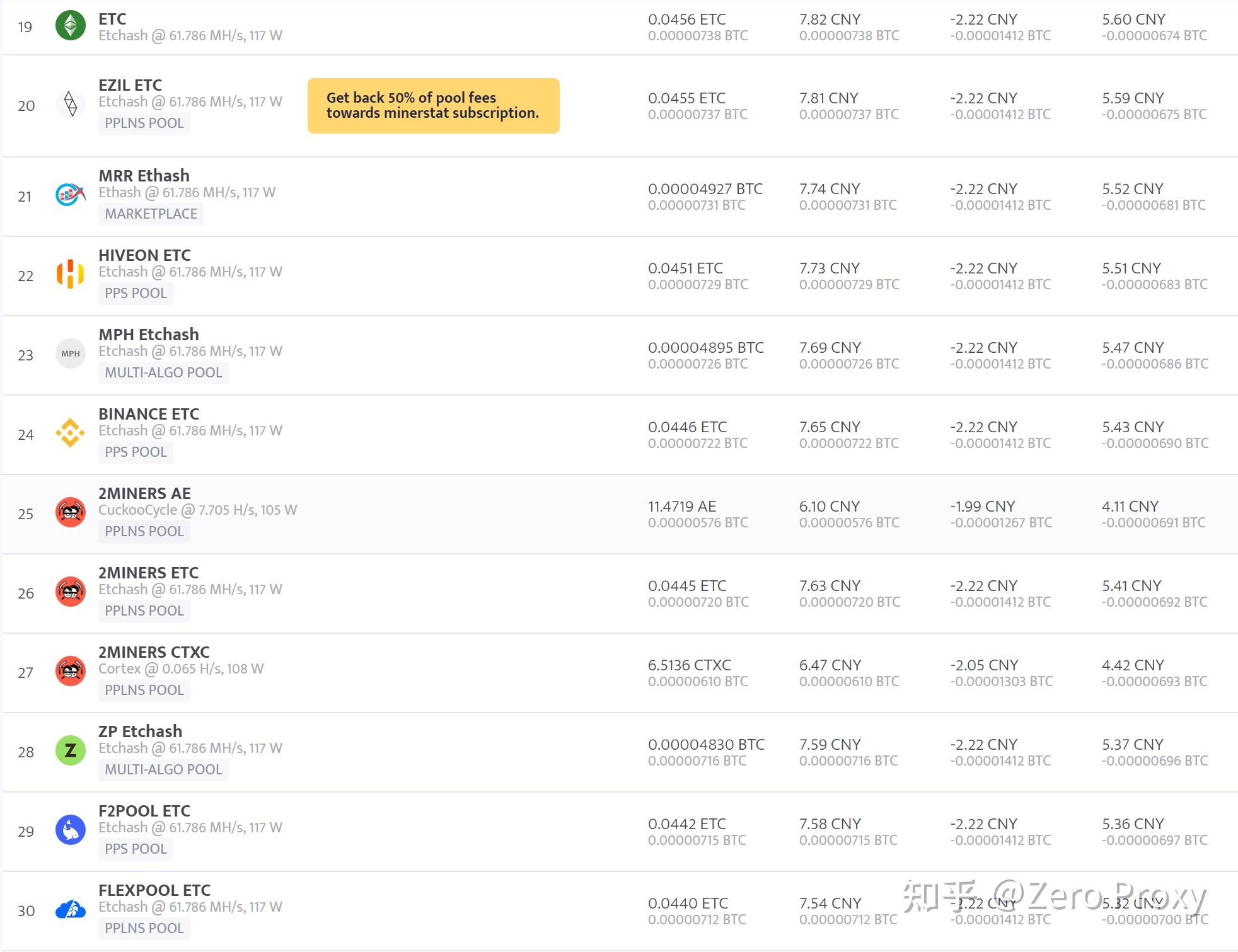Select the 6.5136 CTXC reward value

pos(690,665)
